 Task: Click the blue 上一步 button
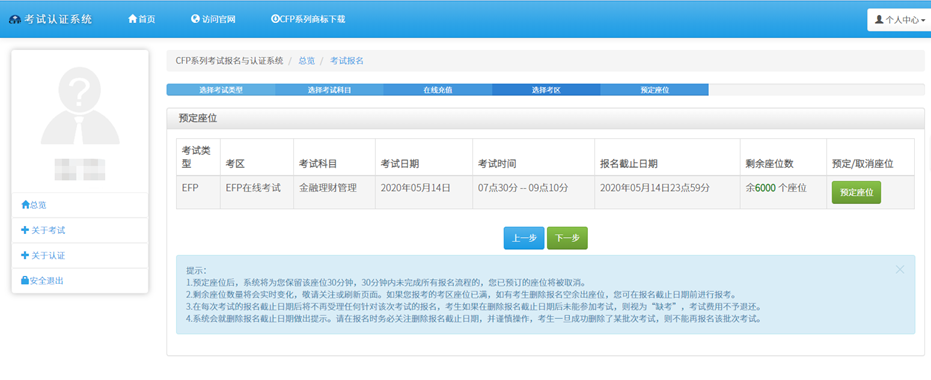point(524,238)
